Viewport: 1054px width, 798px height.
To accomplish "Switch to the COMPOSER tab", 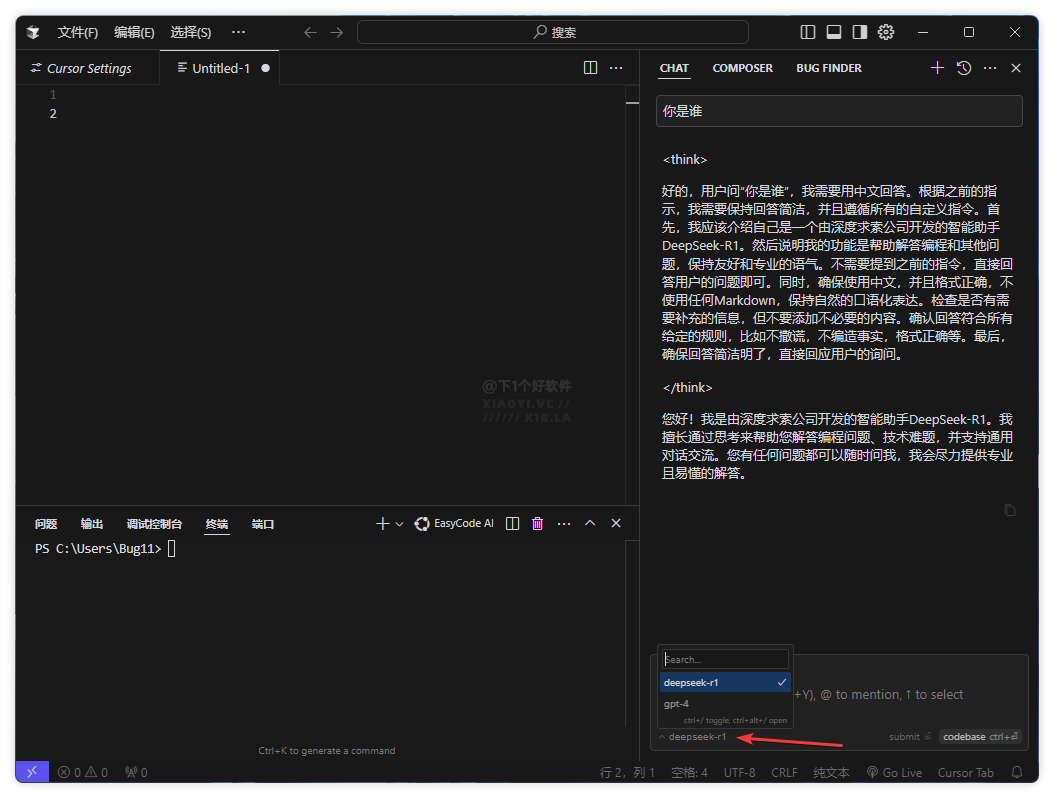I will point(742,68).
